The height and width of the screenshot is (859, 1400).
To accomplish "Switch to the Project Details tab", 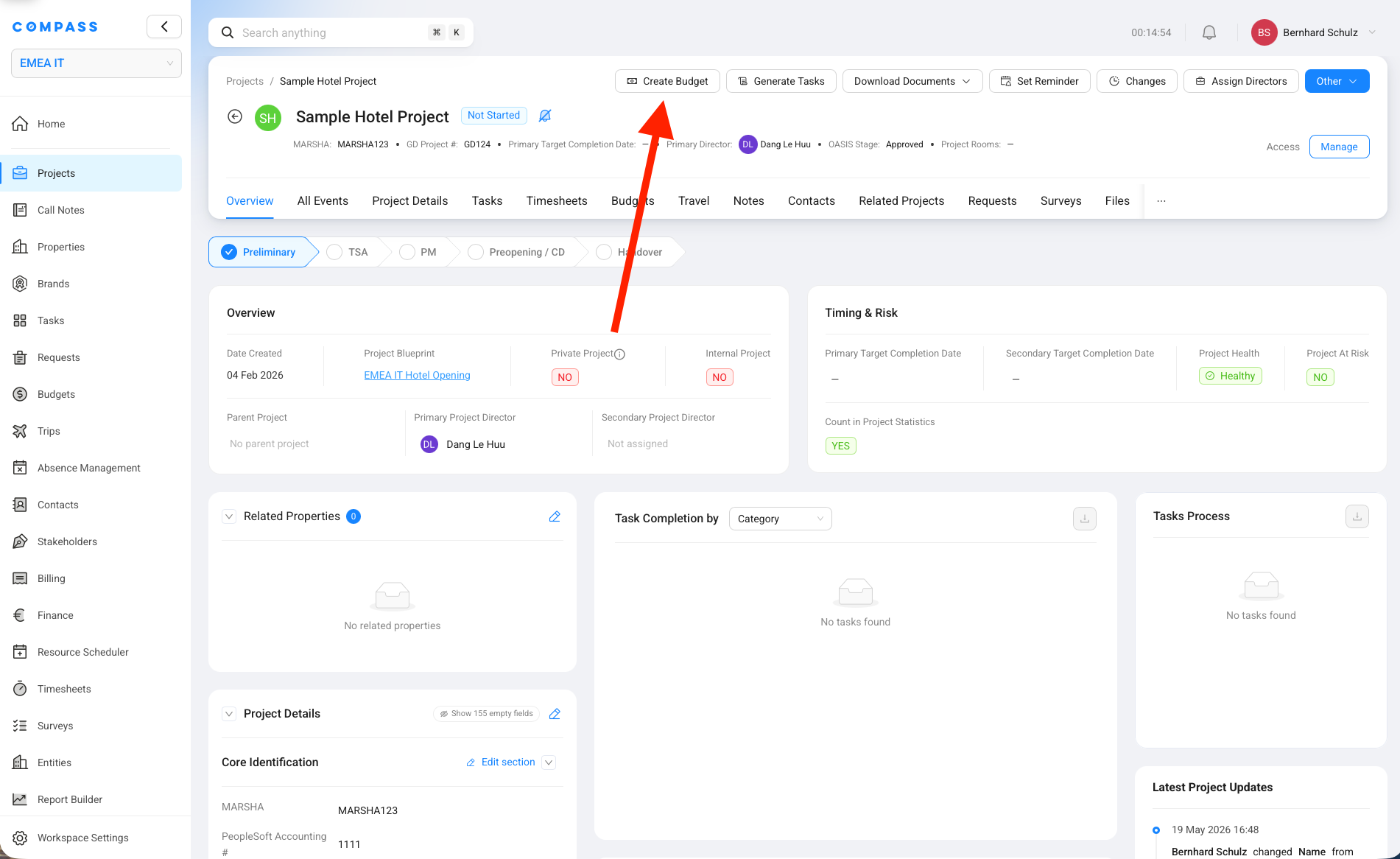I will tap(409, 201).
